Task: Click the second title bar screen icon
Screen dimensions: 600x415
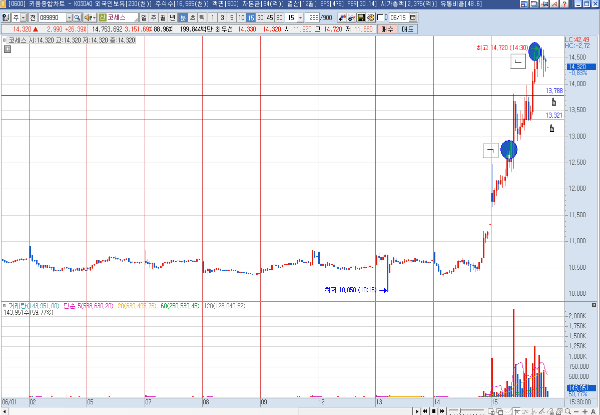Action: click(535, 4)
